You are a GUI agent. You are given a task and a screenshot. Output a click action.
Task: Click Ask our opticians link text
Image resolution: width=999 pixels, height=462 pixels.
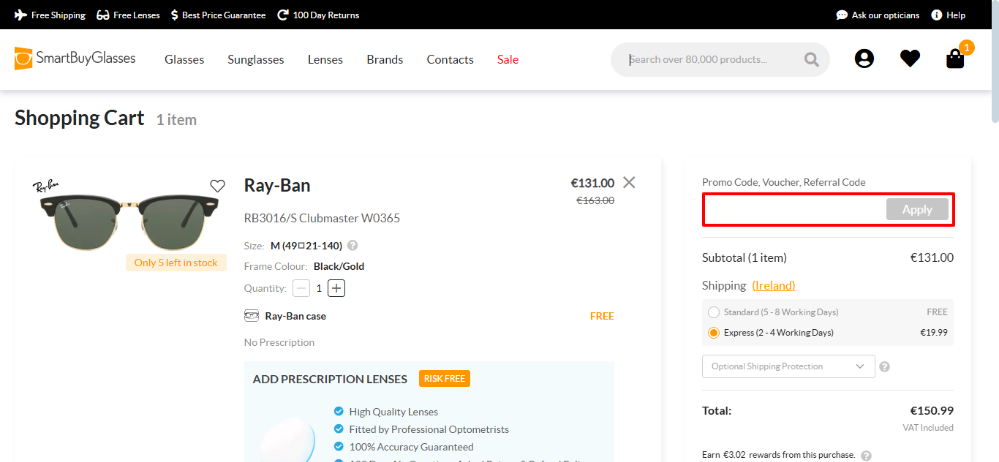point(886,15)
